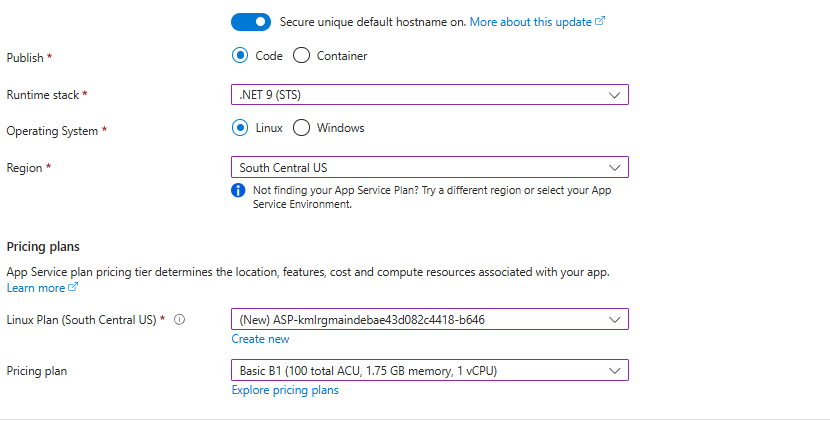830x421 pixels.
Task: Click the Operating System field label
Action: tap(53, 131)
